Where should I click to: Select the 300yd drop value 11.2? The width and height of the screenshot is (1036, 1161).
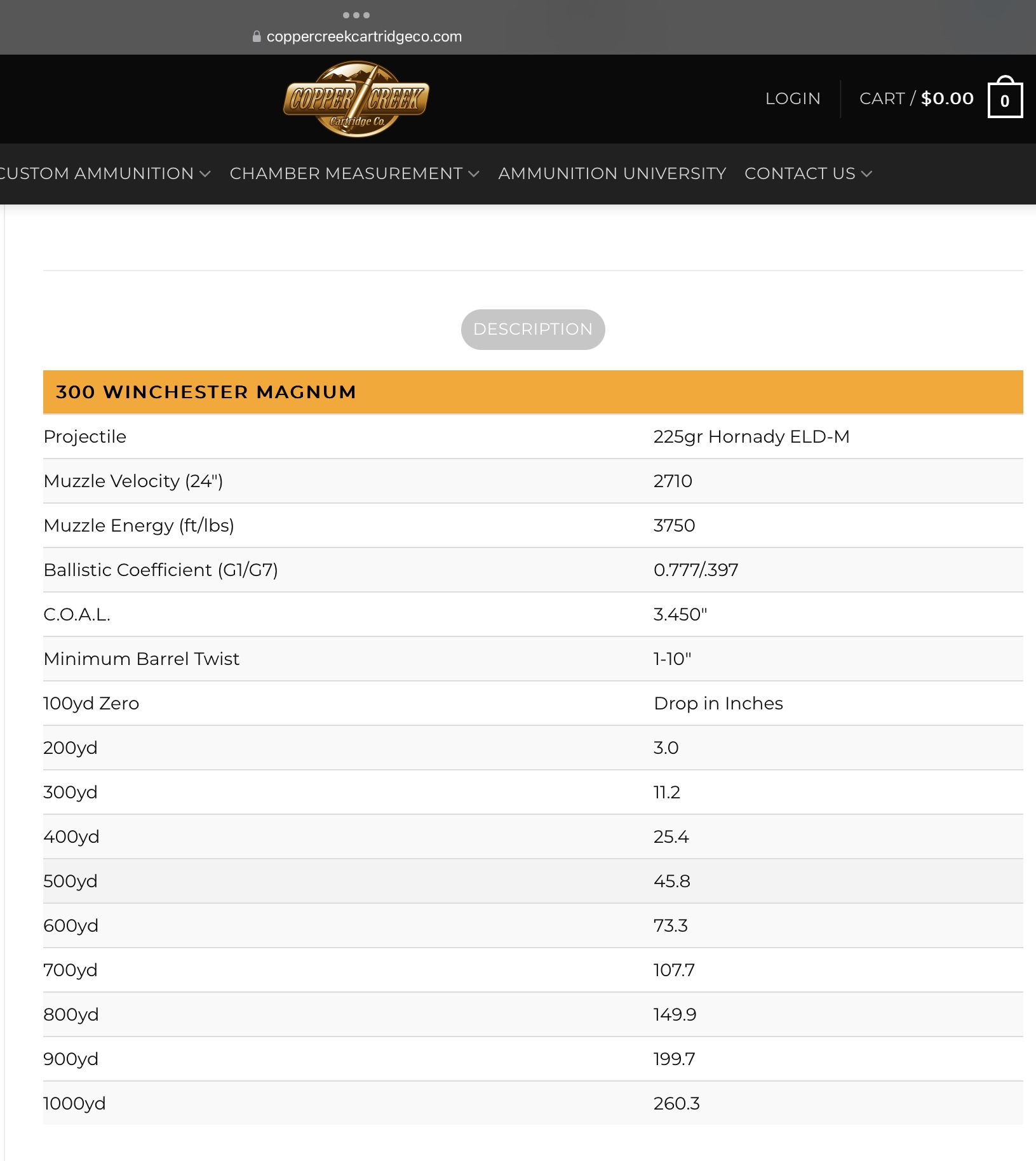666,793
